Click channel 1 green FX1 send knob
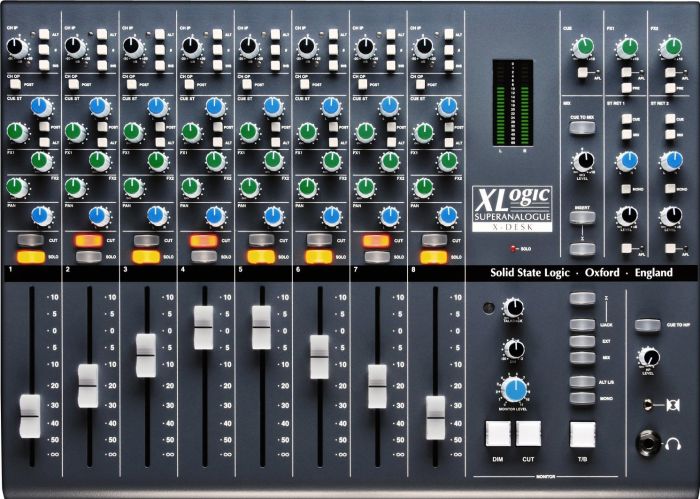This screenshot has width=700, height=499. pyautogui.click(x=42, y=161)
